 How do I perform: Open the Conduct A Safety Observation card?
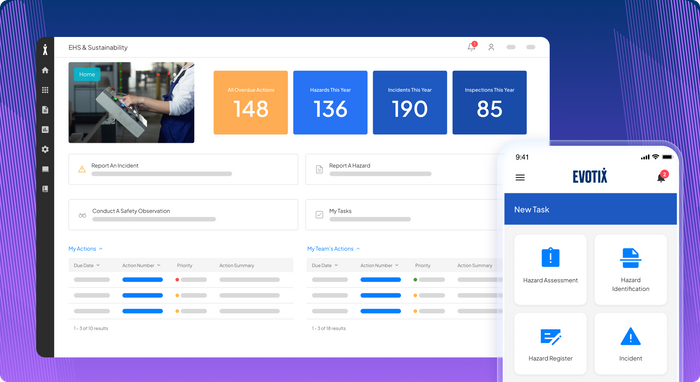(183, 215)
